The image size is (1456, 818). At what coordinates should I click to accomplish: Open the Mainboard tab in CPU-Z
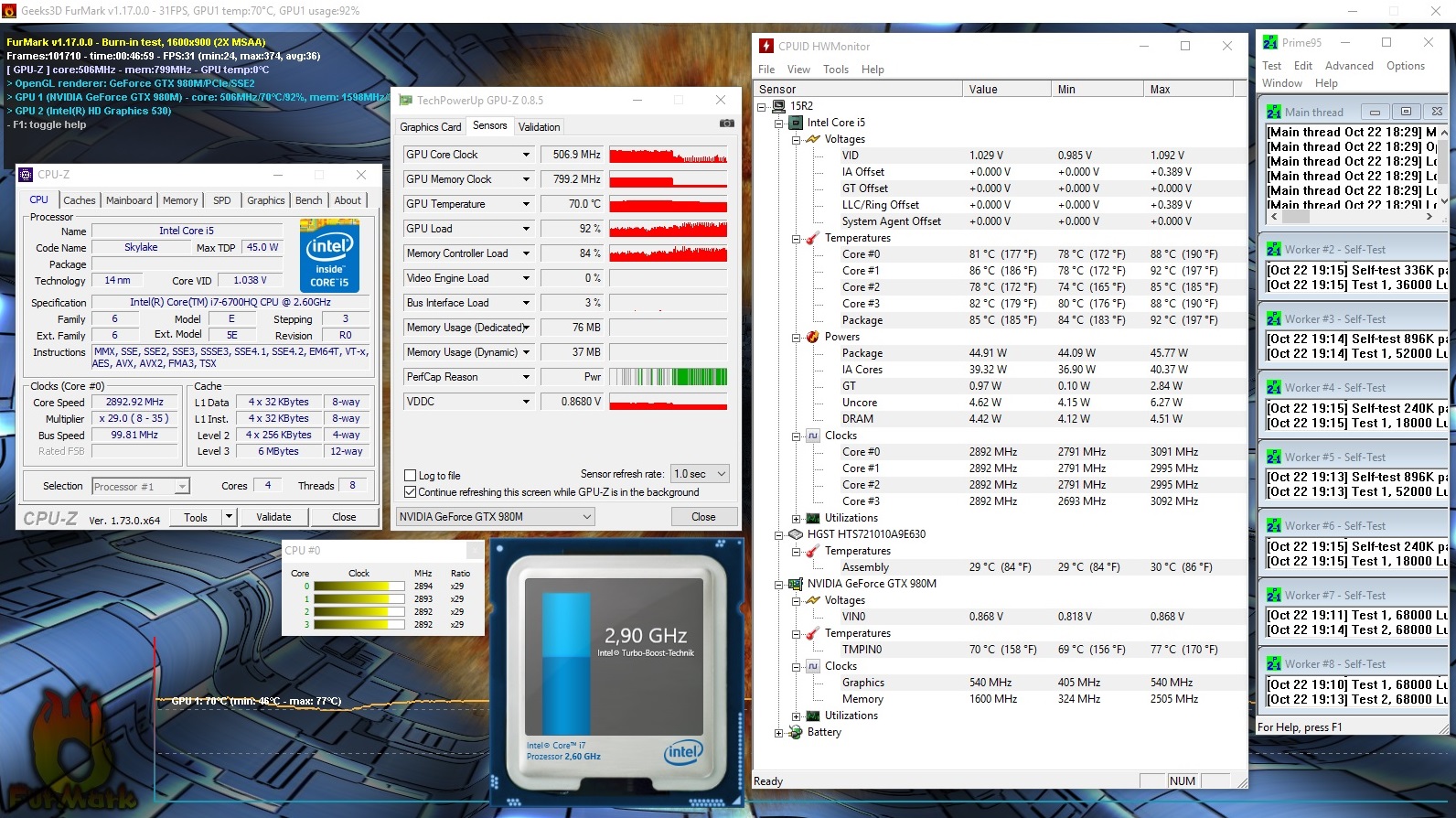coord(129,200)
